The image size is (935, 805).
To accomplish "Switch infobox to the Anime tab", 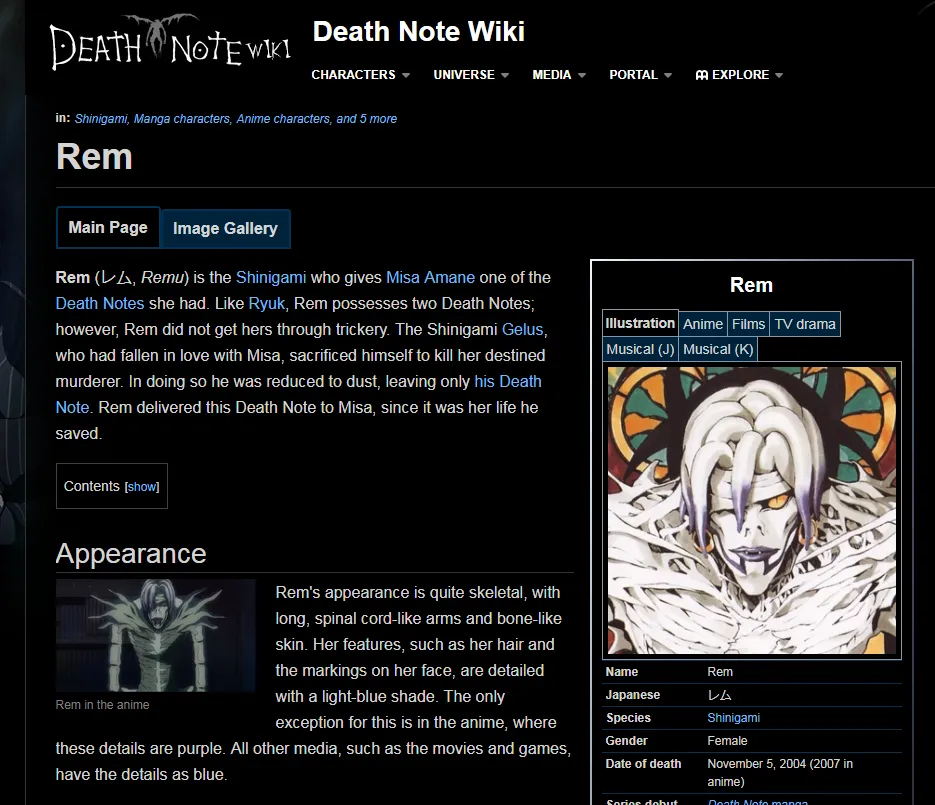I will click(702, 324).
